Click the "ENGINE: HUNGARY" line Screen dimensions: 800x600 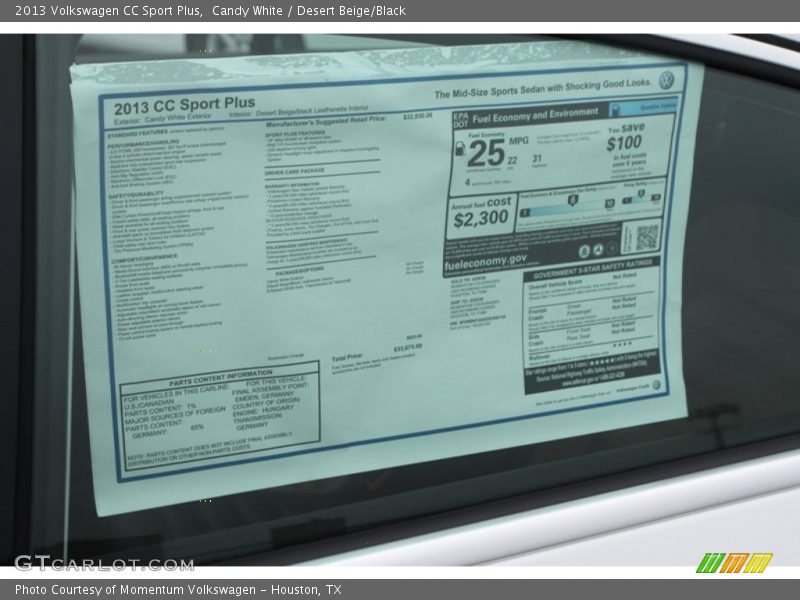[x=263, y=410]
